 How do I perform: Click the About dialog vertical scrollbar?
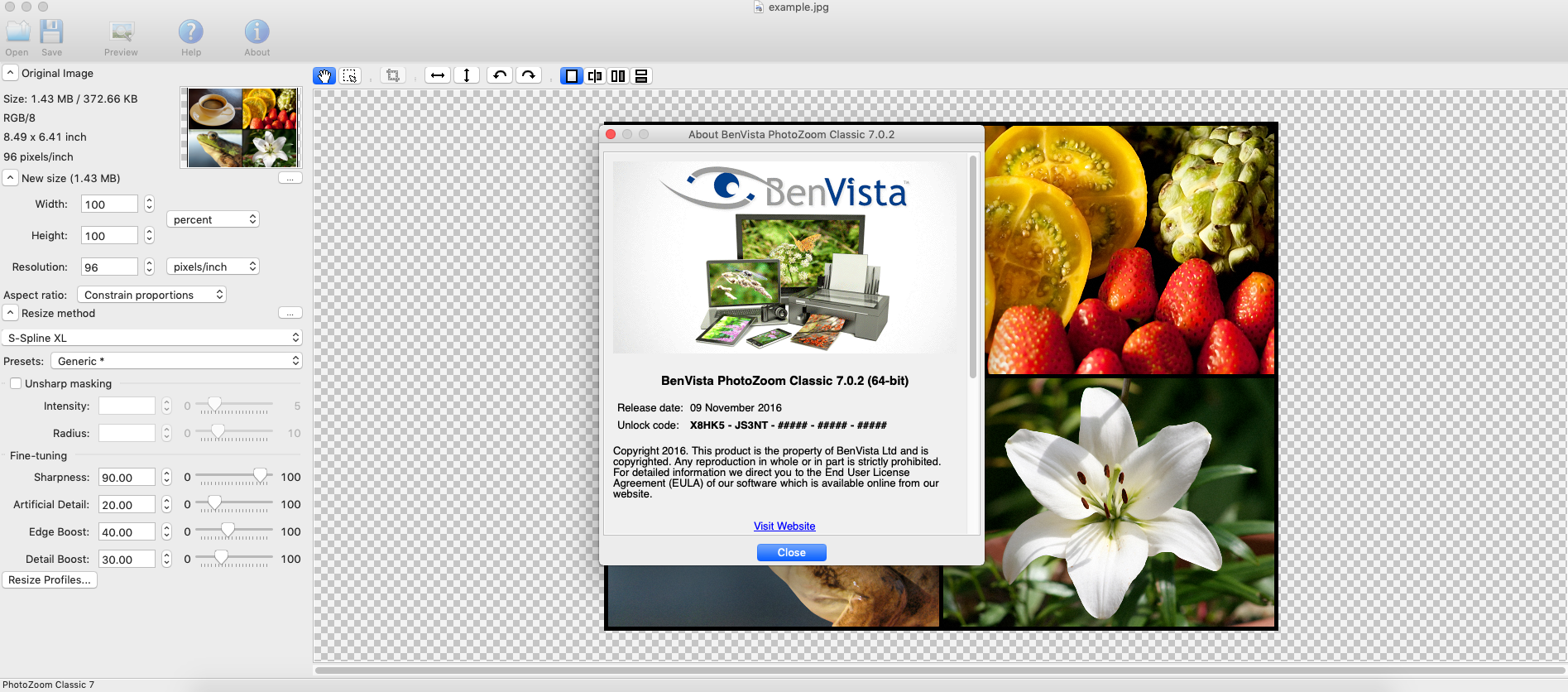973,267
